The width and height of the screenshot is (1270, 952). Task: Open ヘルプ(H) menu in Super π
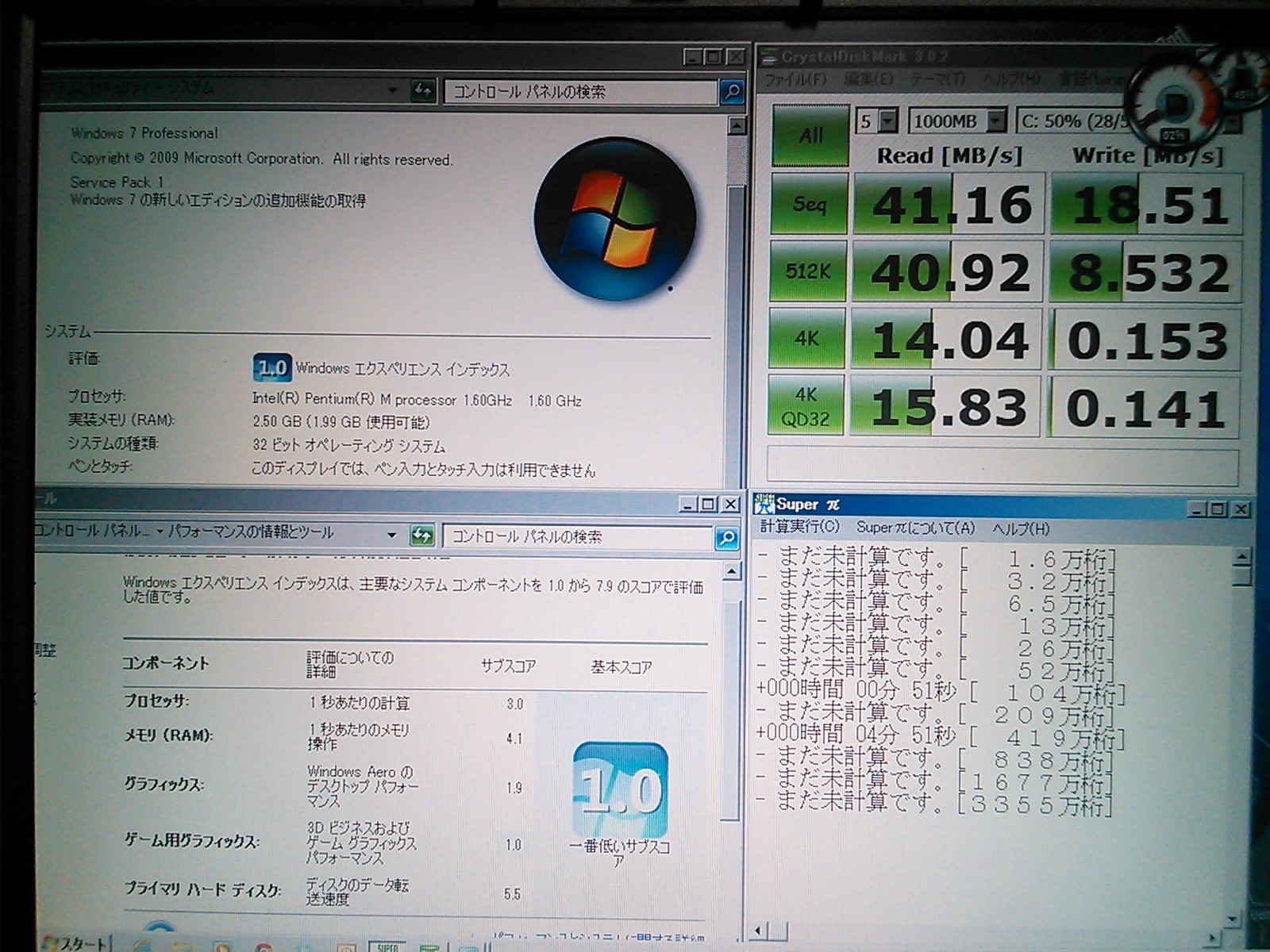[1021, 528]
